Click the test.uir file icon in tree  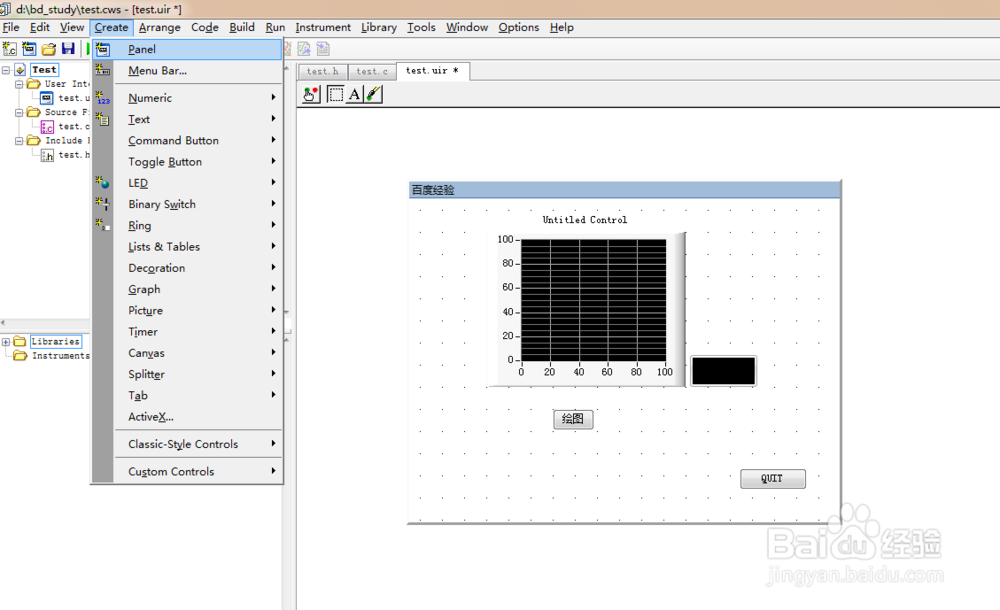pyautogui.click(x=47, y=98)
